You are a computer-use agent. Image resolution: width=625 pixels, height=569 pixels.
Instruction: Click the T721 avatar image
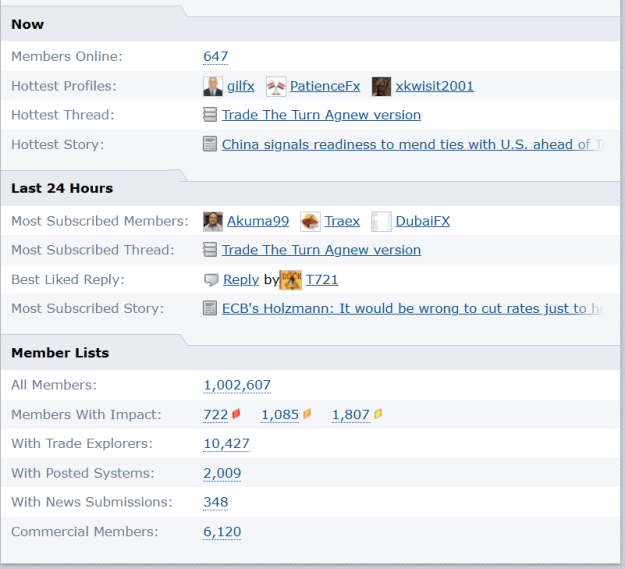pyautogui.click(x=291, y=280)
